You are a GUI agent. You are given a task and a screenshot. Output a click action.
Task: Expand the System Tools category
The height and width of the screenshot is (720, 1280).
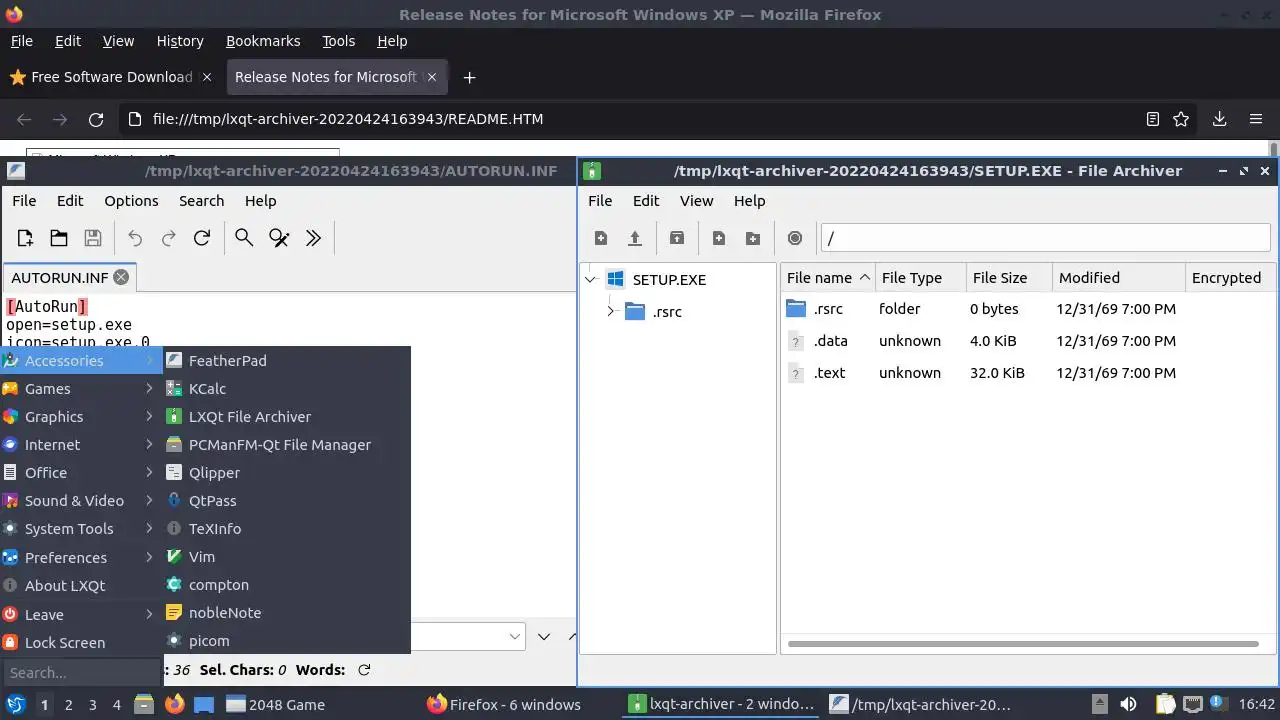81,529
